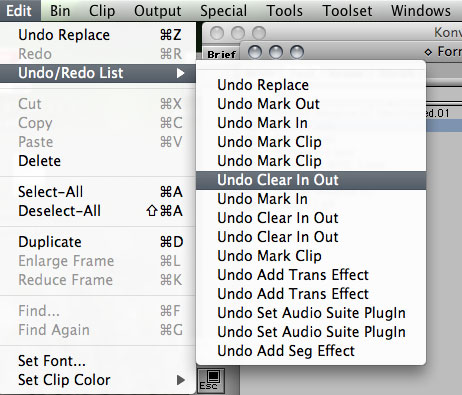Open the Bin menu
Viewport: 462px width, 395px height.
tap(60, 11)
